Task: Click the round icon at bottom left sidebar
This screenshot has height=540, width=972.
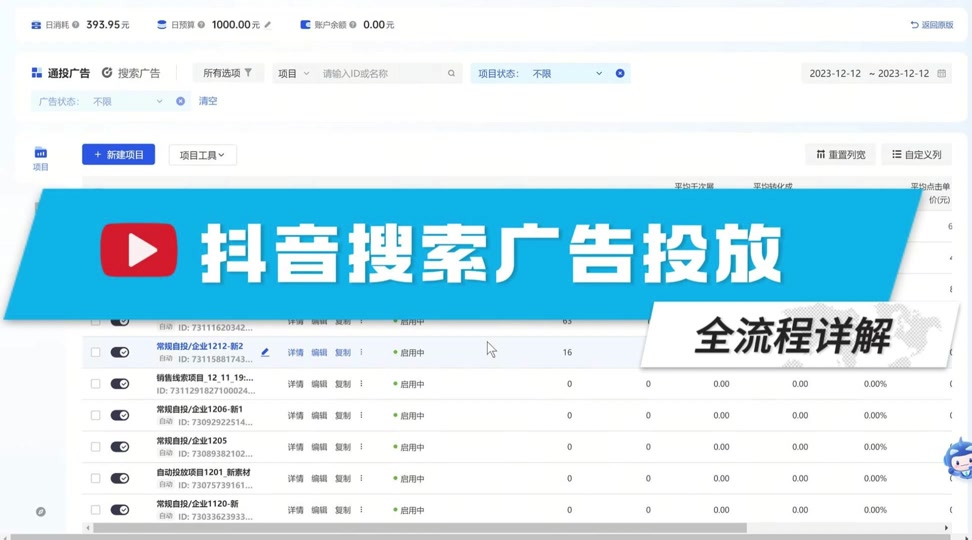Action: (41, 511)
